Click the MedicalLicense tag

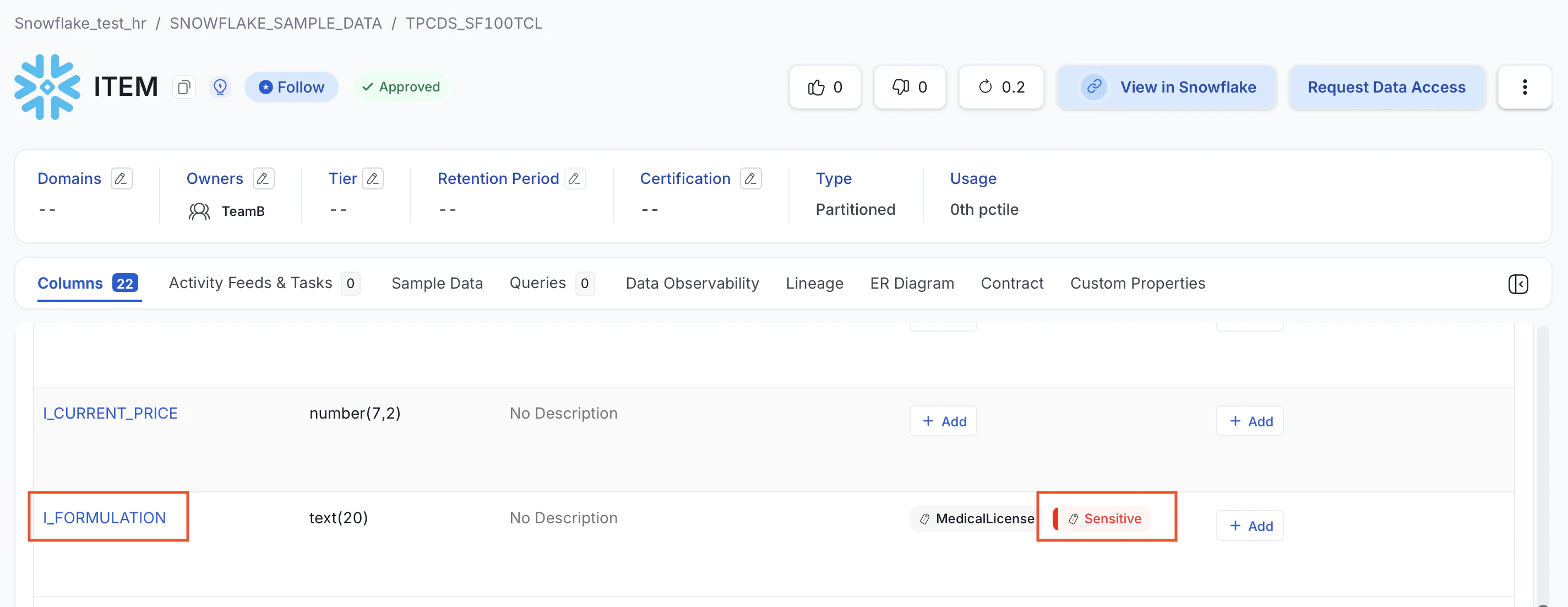976,519
